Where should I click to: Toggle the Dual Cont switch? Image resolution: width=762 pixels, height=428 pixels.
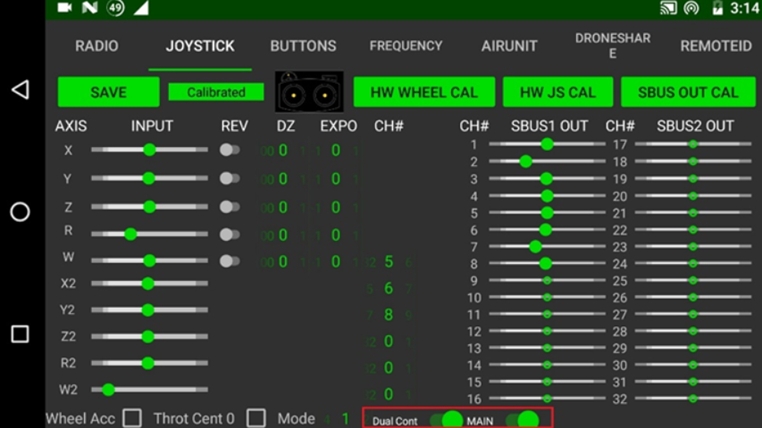click(446, 420)
